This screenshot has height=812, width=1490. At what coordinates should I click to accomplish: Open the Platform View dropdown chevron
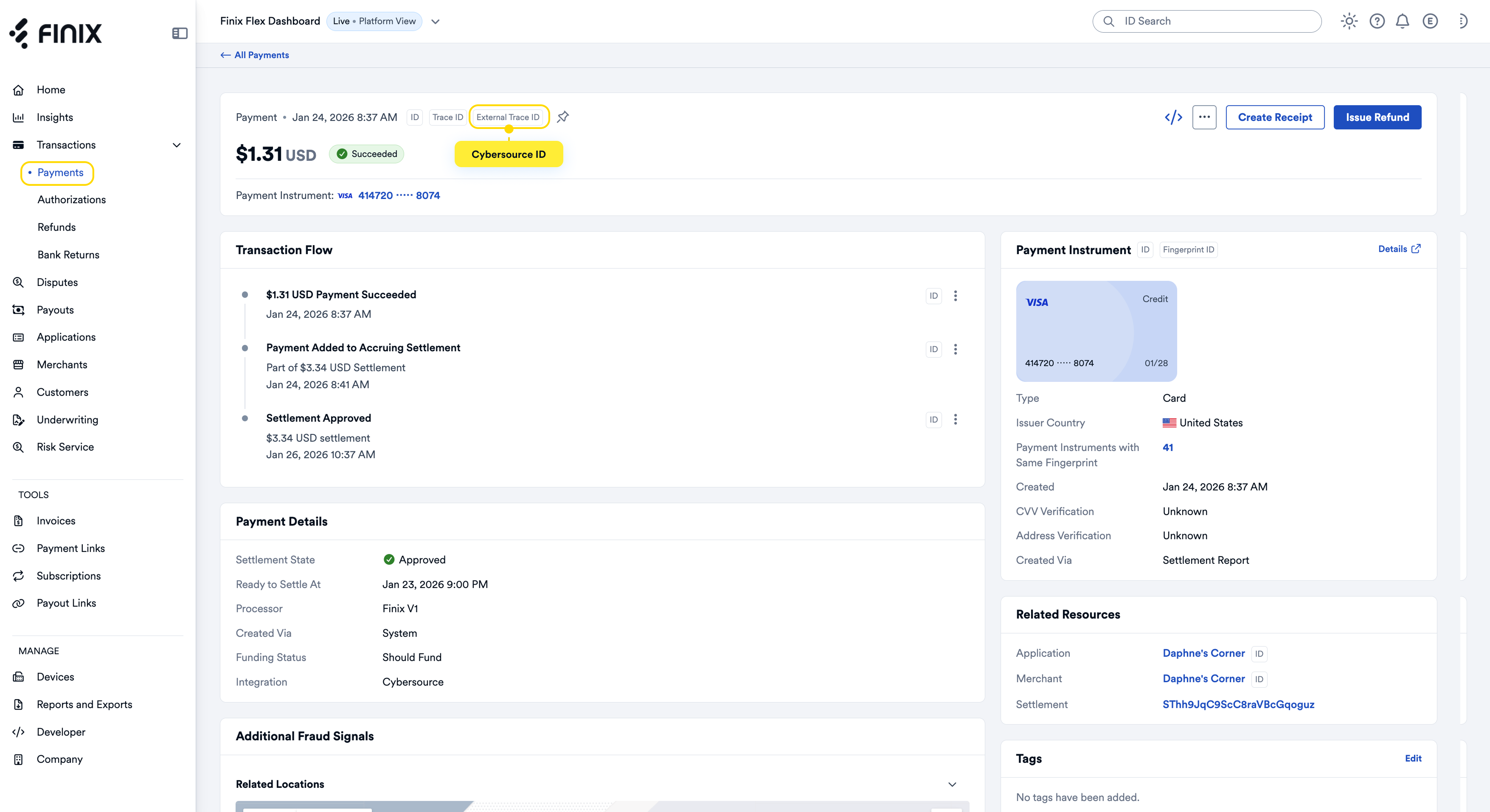tap(436, 21)
